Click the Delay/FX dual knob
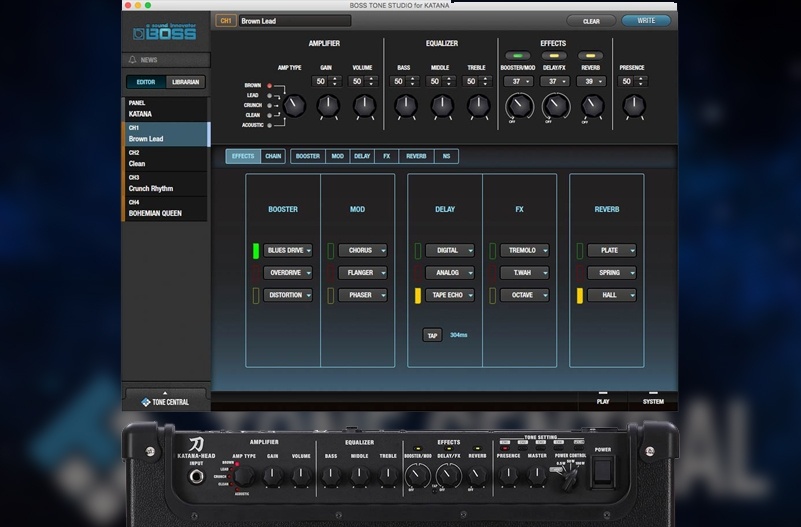The width and height of the screenshot is (801, 527). pos(555,106)
